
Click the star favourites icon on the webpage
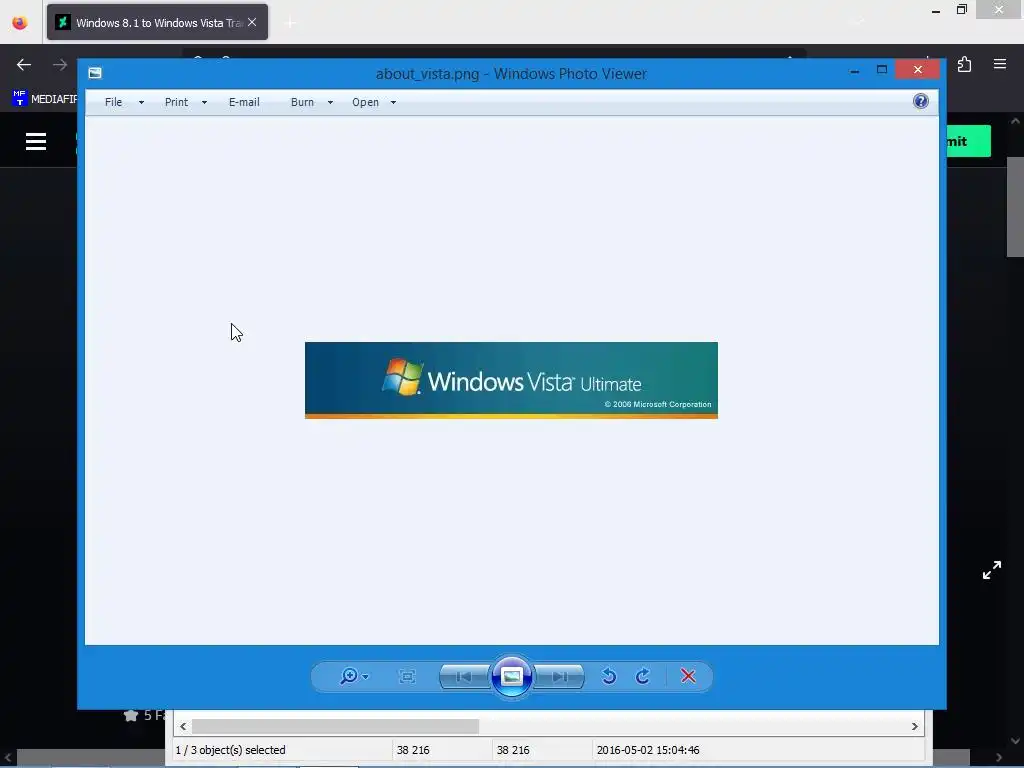pos(131,715)
